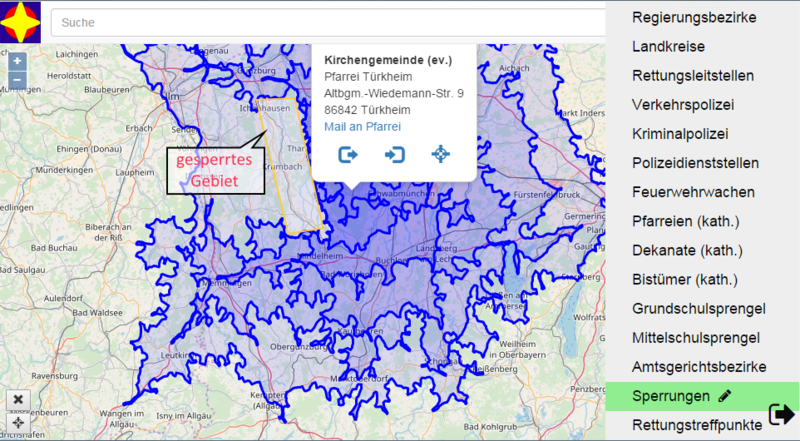Click the pencil edit icon next to Sperrungen

pos(725,396)
